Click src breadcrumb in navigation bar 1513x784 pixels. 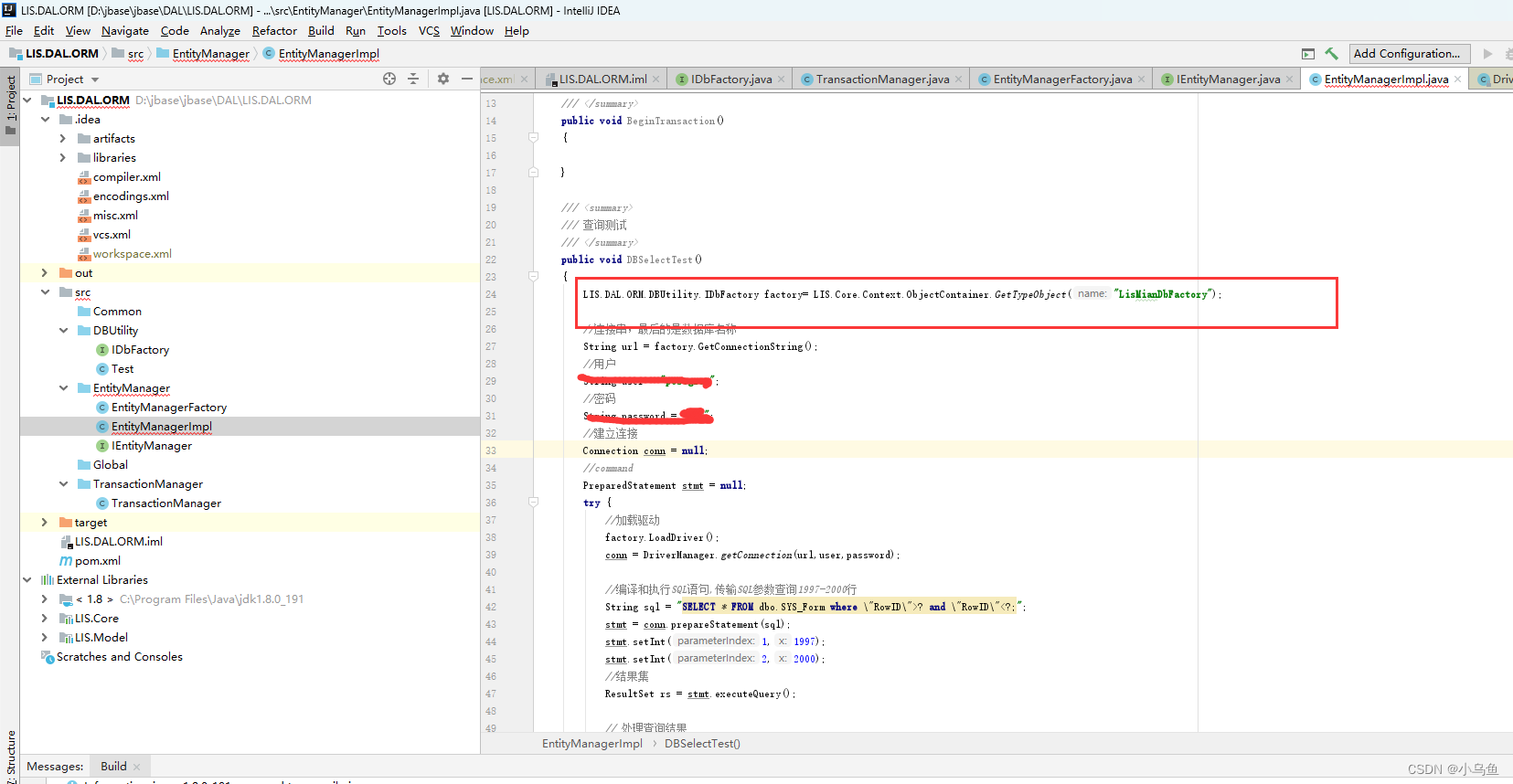tap(135, 54)
